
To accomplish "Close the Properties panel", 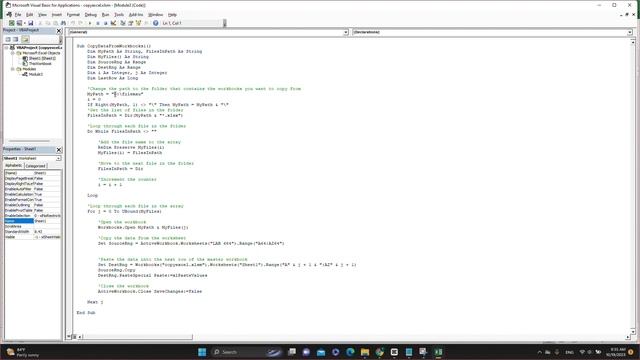I will click(x=59, y=149).
